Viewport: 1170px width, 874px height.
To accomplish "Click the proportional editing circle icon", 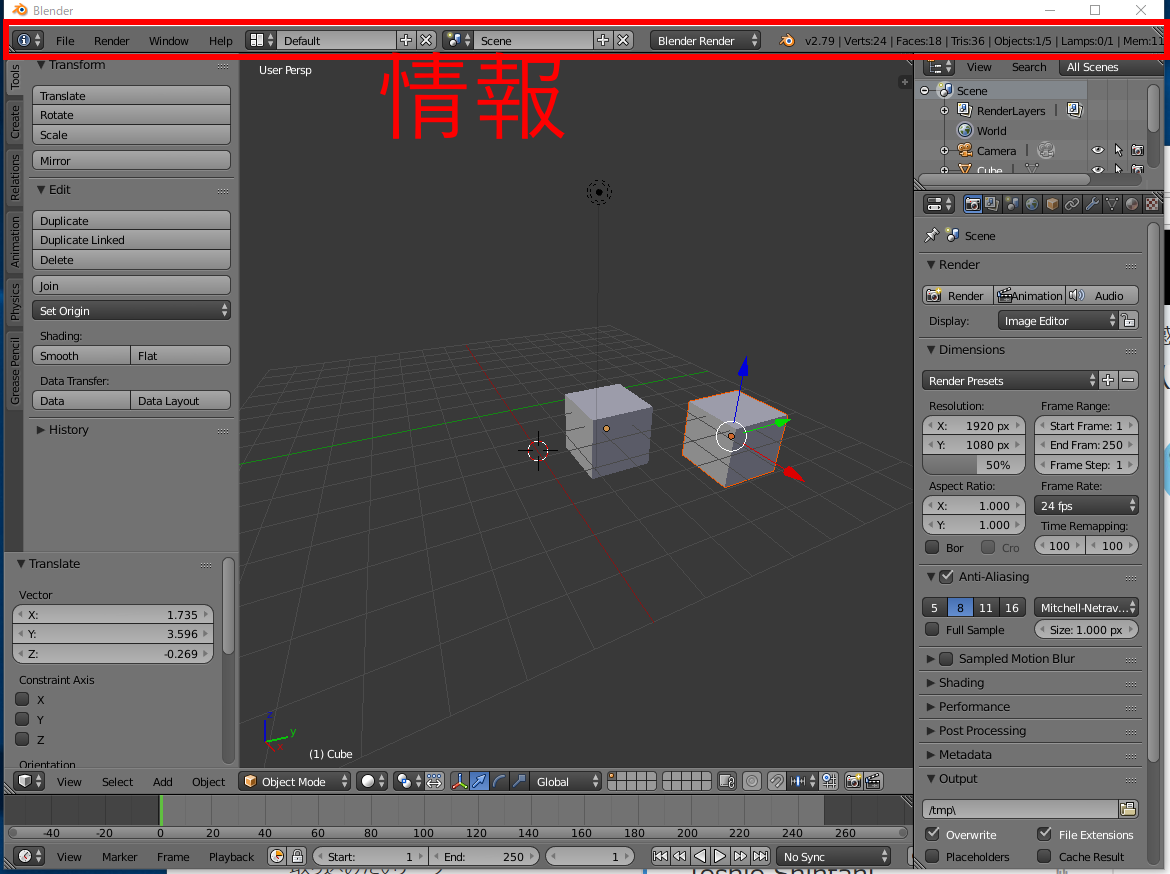I will [x=752, y=781].
